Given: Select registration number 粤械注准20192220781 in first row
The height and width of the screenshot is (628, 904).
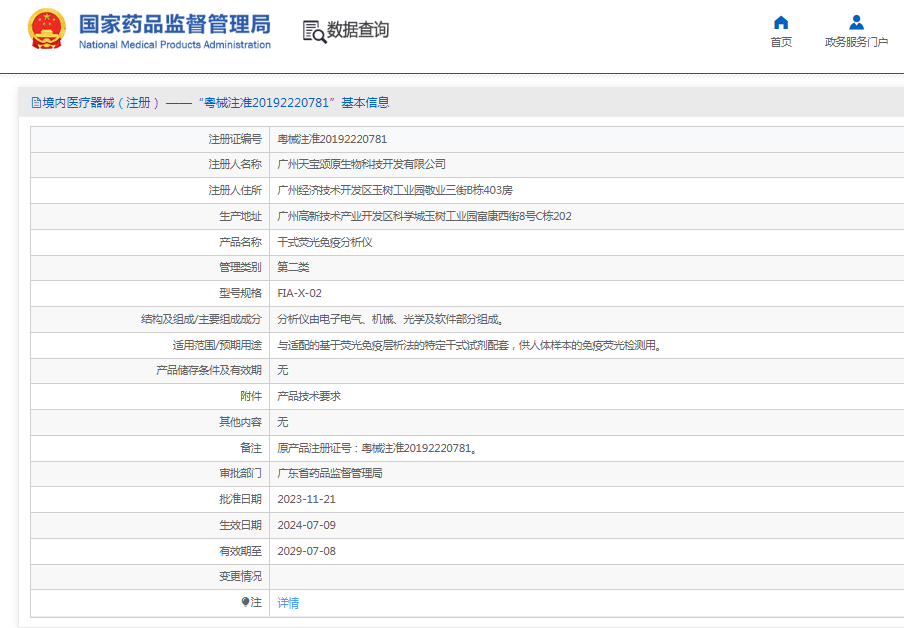Looking at the screenshot, I should [x=332, y=139].
